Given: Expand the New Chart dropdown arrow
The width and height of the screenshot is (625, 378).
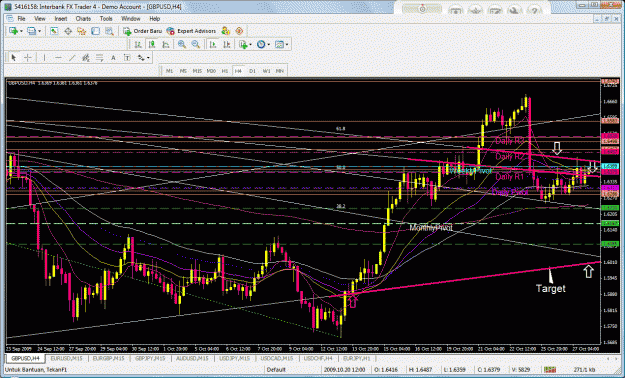Looking at the screenshot, I should click(21, 31).
